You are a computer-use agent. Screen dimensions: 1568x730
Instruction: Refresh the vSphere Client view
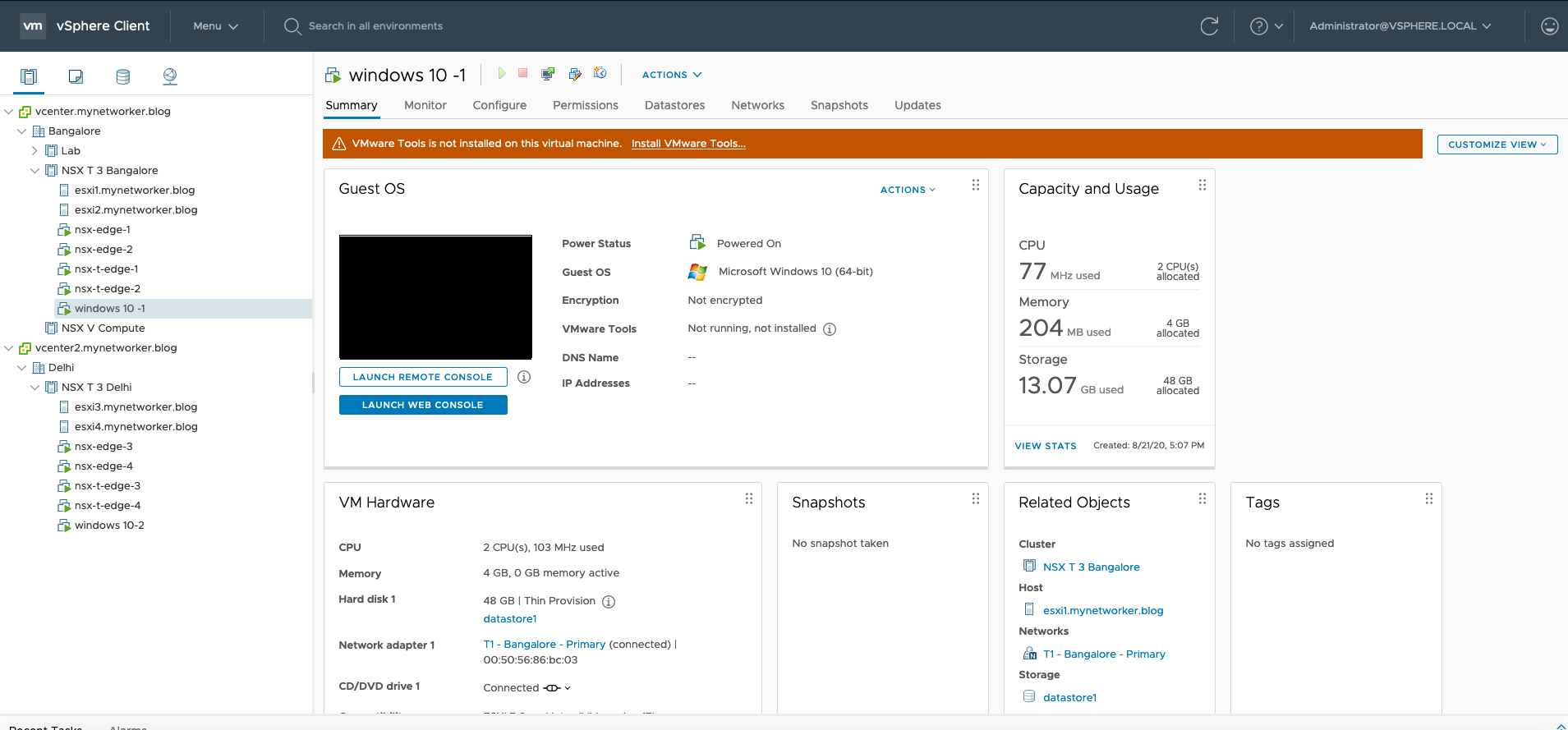[x=1209, y=26]
